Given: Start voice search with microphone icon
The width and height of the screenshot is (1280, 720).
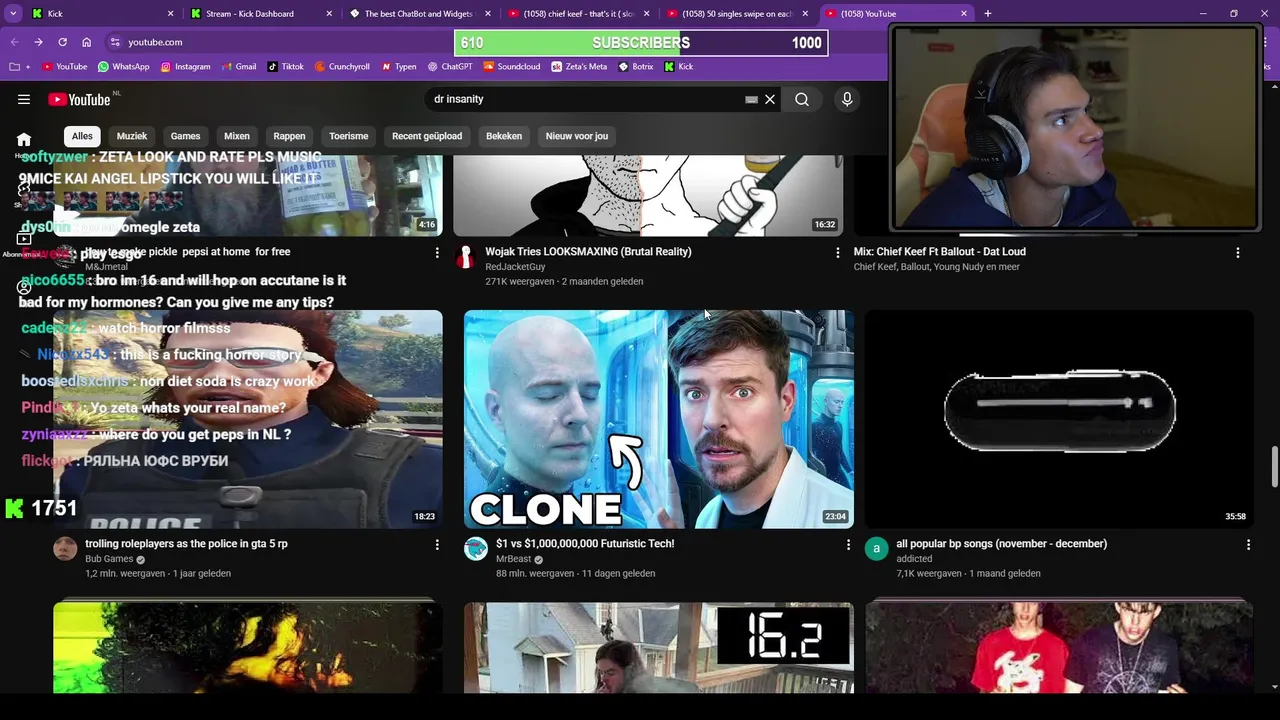Looking at the screenshot, I should point(847,99).
